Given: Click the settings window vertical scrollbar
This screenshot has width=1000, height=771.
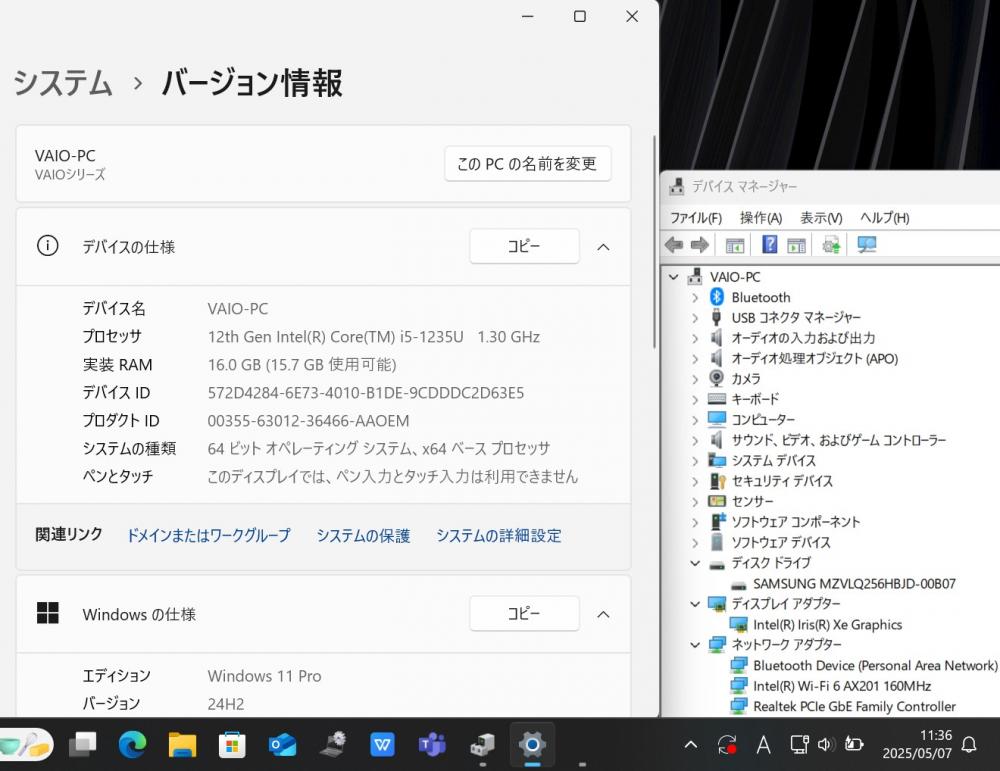Looking at the screenshot, I should (x=654, y=241).
